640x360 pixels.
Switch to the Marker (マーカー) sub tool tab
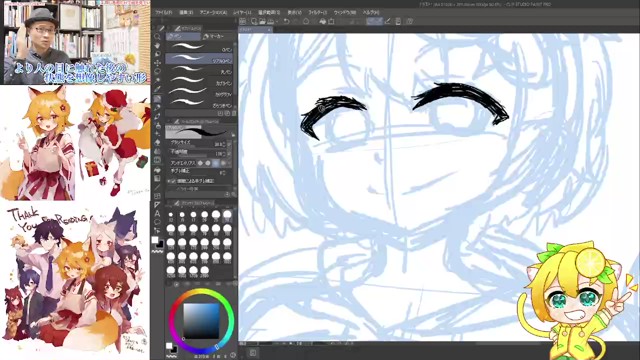point(216,36)
